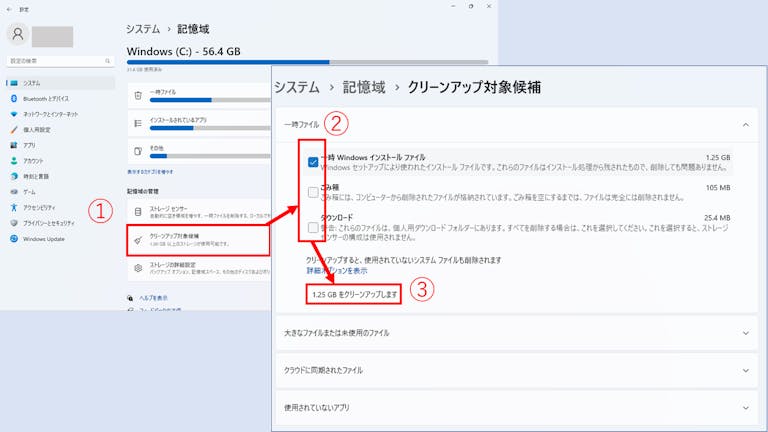Open the クリーンアップ対象候補 row
768x432 pixels.
coord(198,240)
